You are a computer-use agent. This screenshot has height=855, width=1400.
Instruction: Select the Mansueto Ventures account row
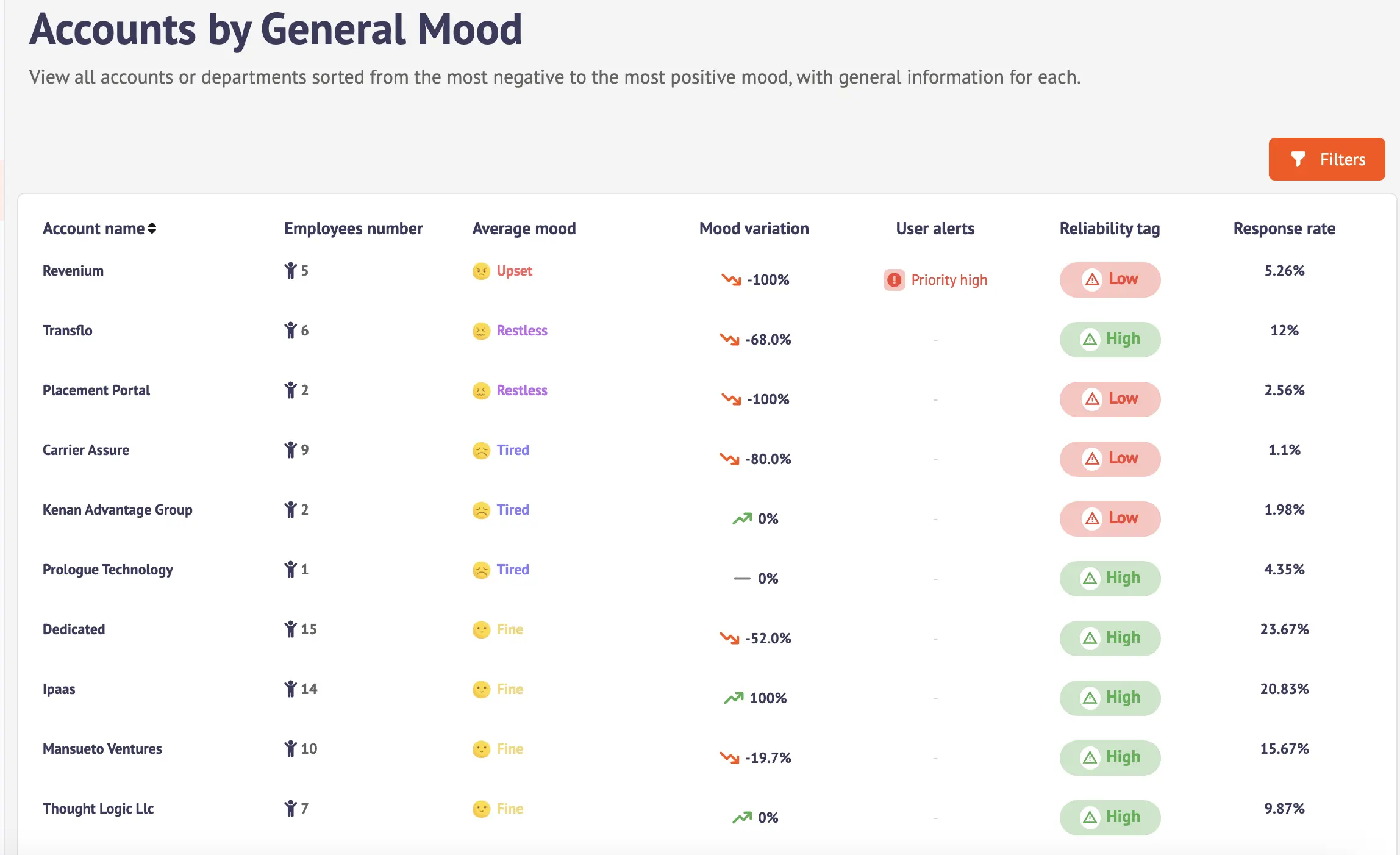coord(102,749)
